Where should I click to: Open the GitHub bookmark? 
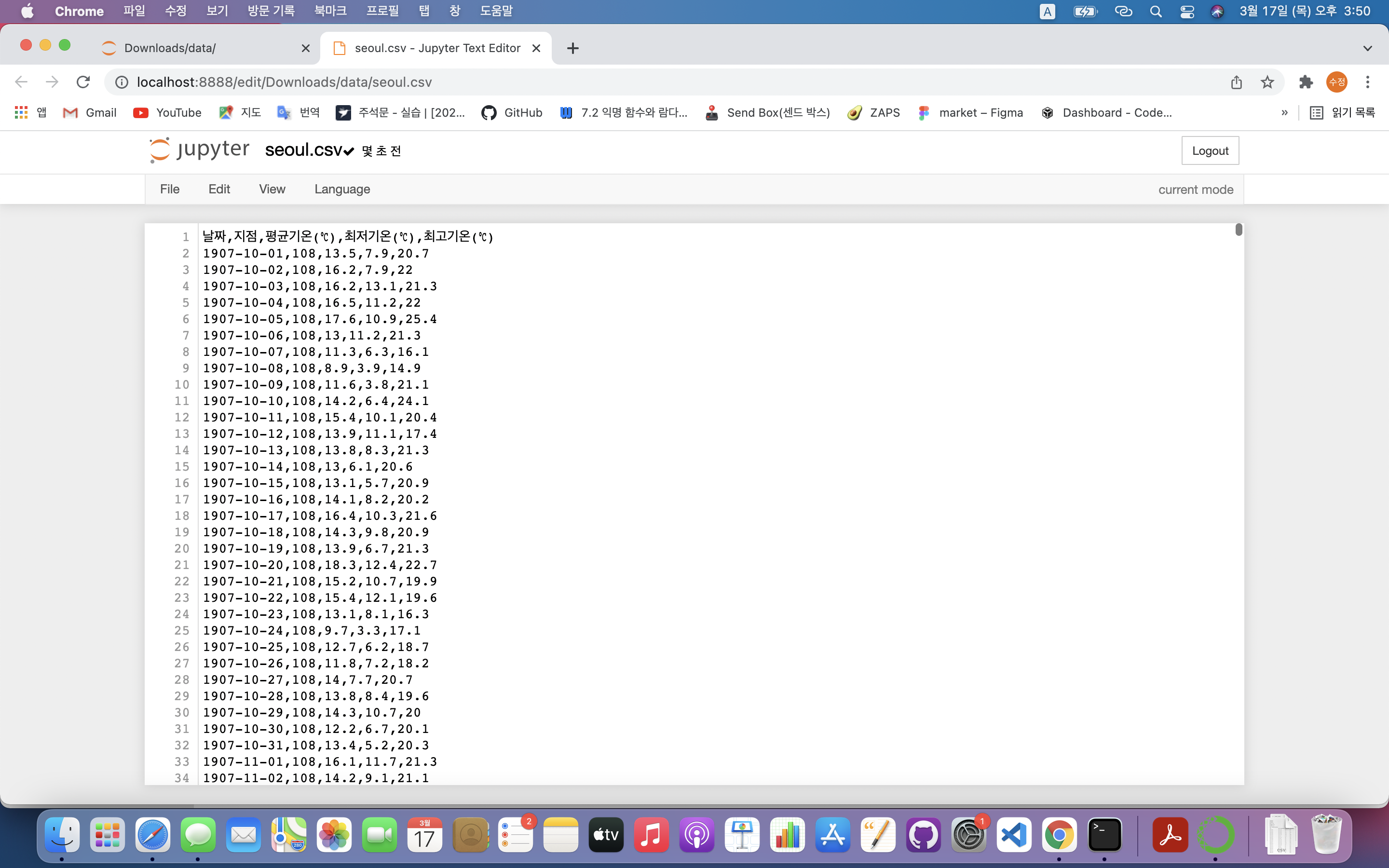click(512, 112)
